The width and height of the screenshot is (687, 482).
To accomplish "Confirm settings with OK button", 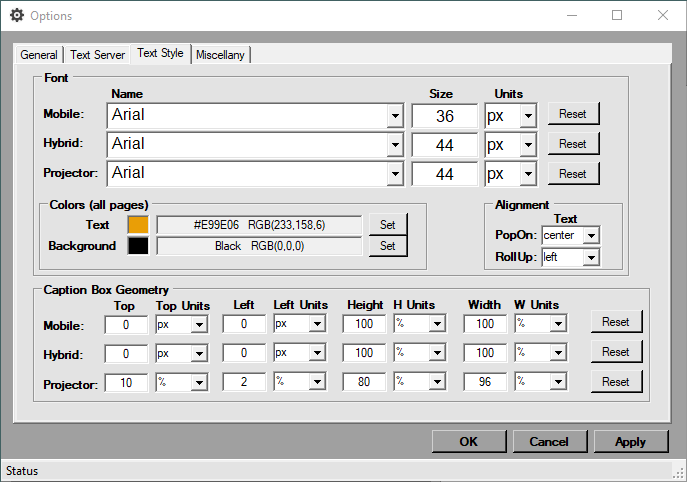I will [469, 441].
